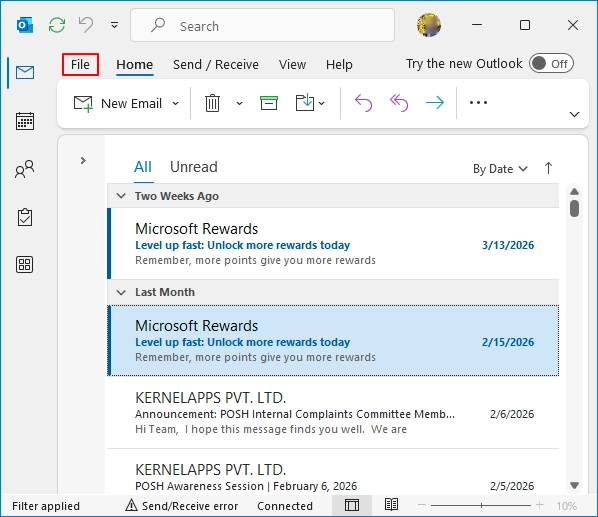Select the All filter tab
This screenshot has height=517, width=598.
143,167
